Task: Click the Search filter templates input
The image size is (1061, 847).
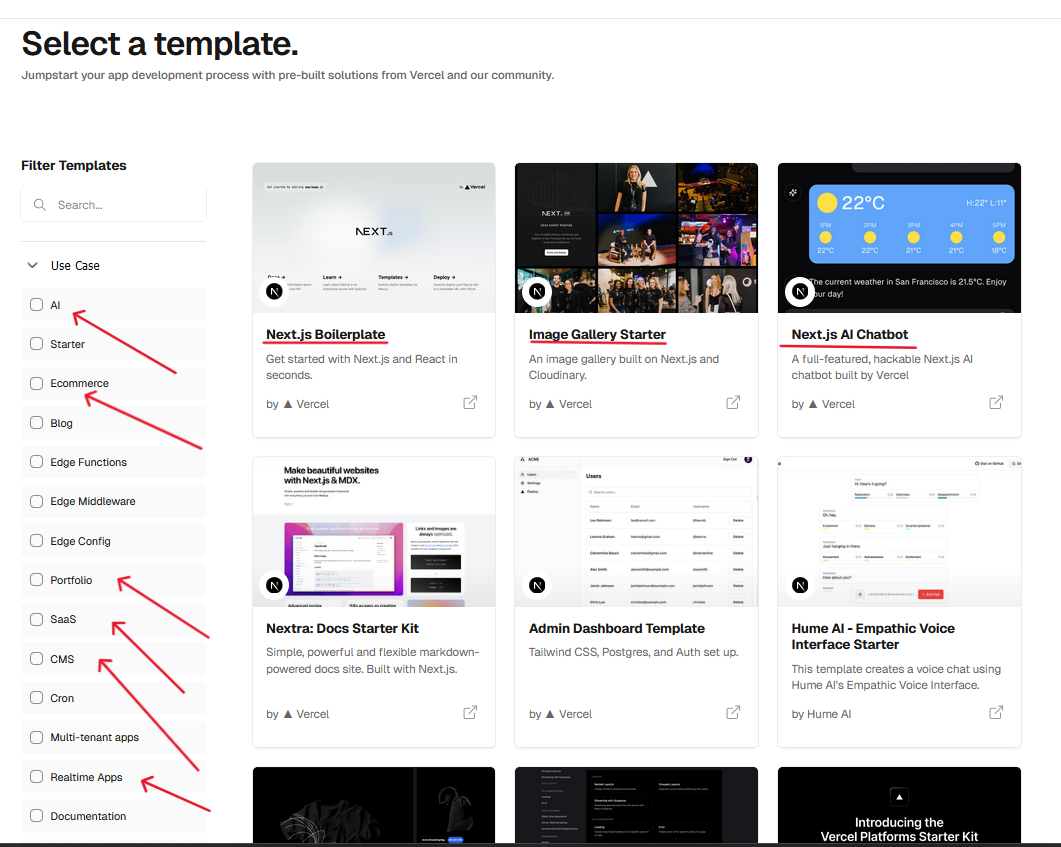Action: pyautogui.click(x=114, y=204)
